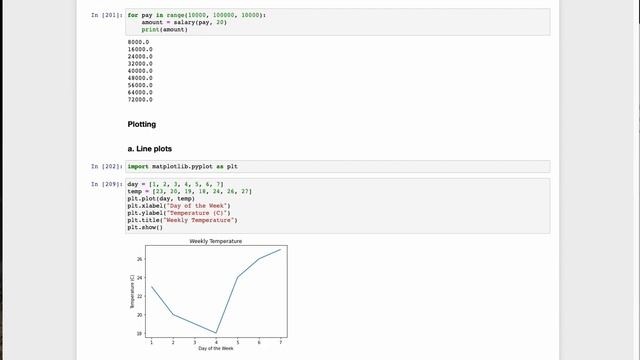
Task: Click the 'print(amount)' code line
Action: coord(164,30)
